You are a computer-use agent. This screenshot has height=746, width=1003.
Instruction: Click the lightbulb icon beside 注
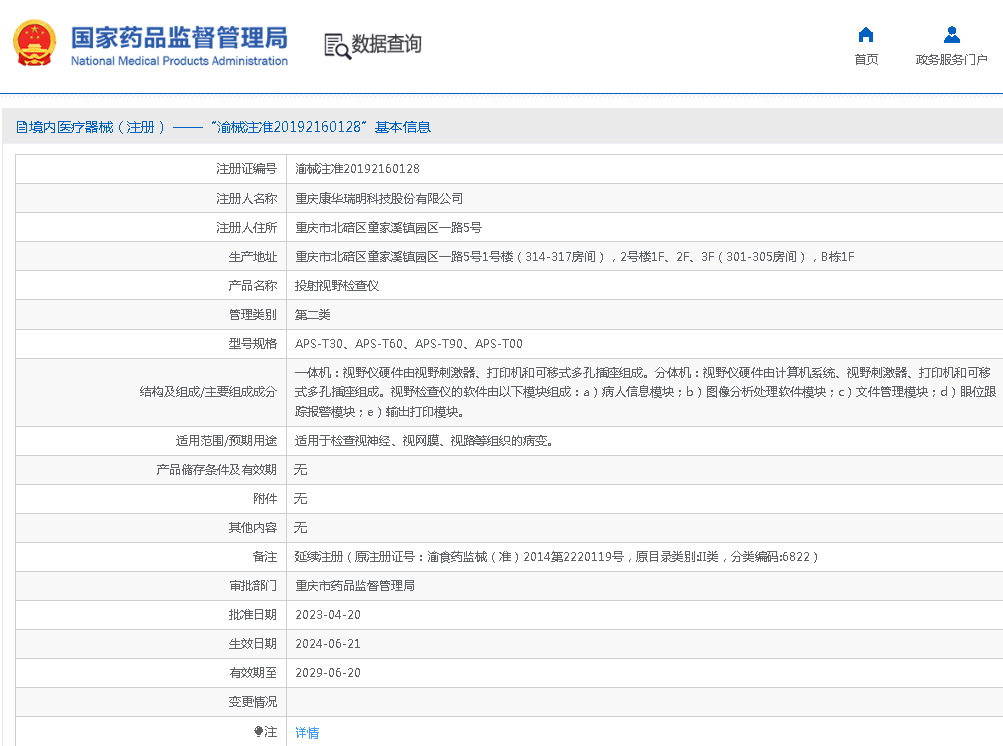coord(258,732)
